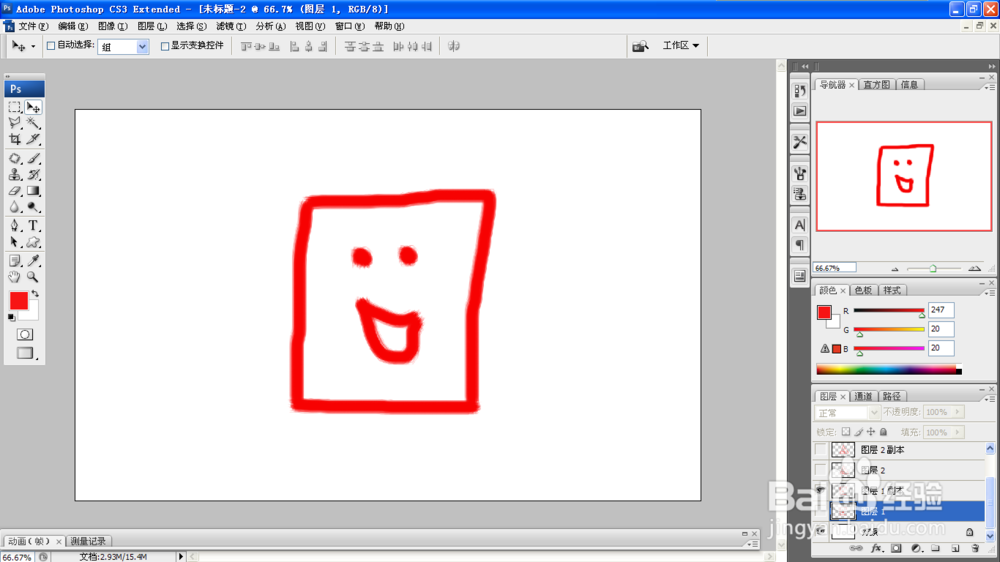
Task: Select the Custom Shape tool
Action: (33, 242)
